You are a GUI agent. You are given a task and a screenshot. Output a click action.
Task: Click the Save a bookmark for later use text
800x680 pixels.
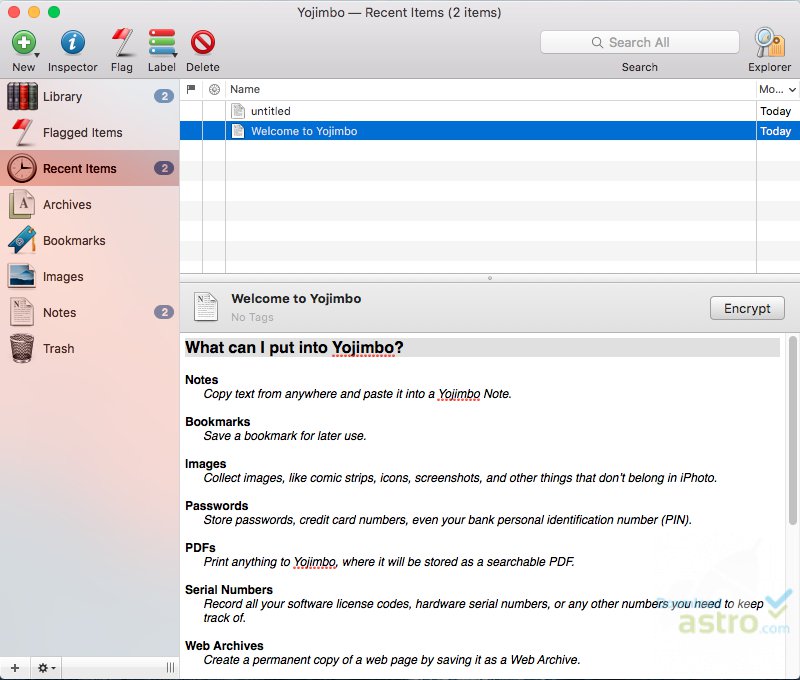coord(285,436)
